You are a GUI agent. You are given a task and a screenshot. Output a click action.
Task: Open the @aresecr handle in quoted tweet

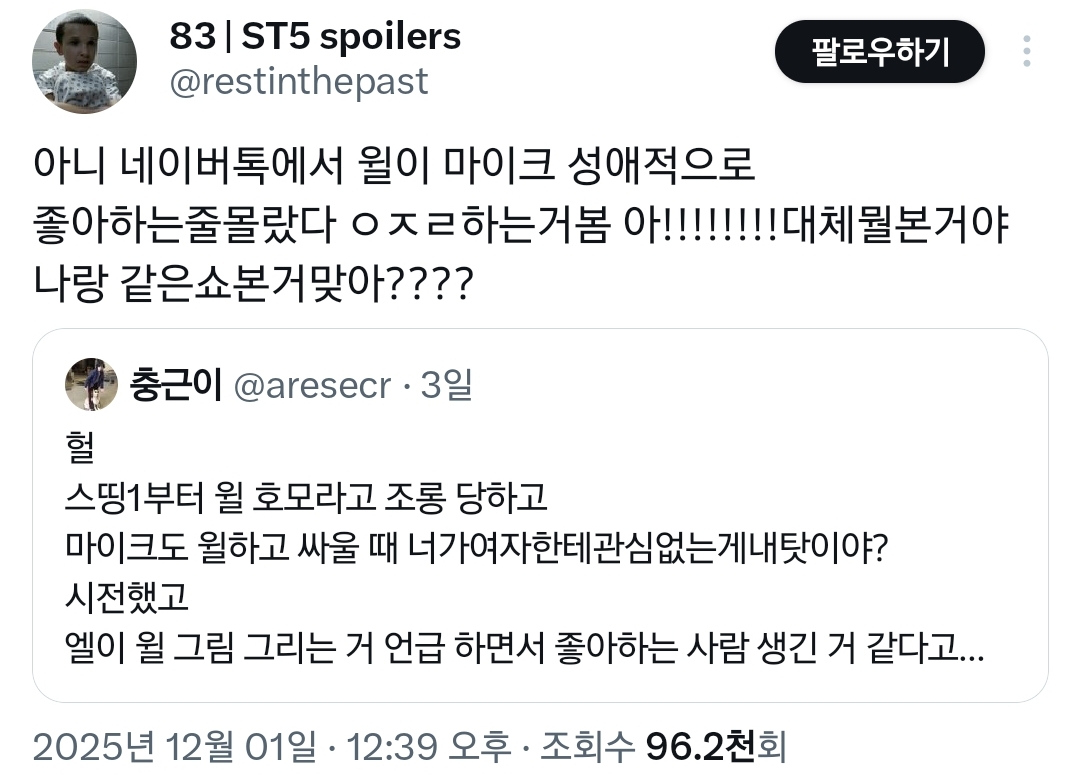point(311,385)
